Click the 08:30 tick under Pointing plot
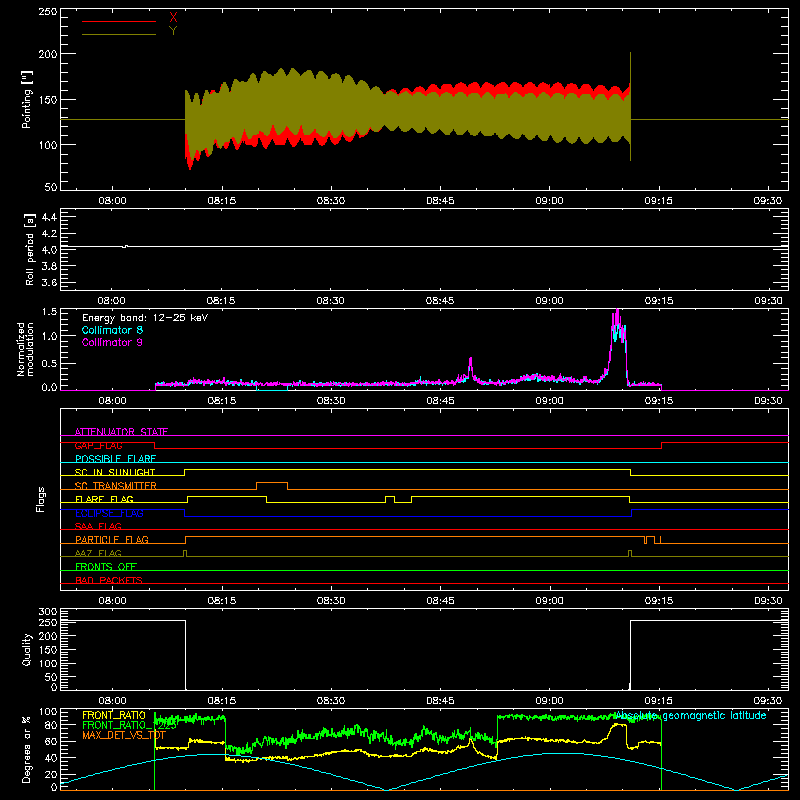This screenshot has height=800, width=800. click(x=331, y=201)
